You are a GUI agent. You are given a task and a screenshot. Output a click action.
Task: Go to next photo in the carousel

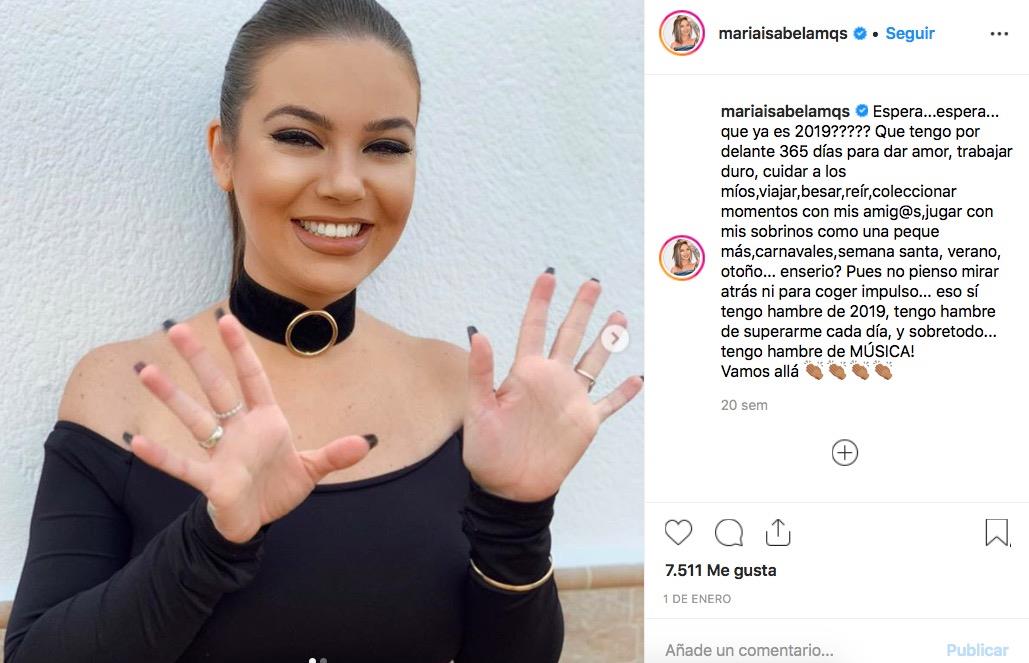point(615,339)
